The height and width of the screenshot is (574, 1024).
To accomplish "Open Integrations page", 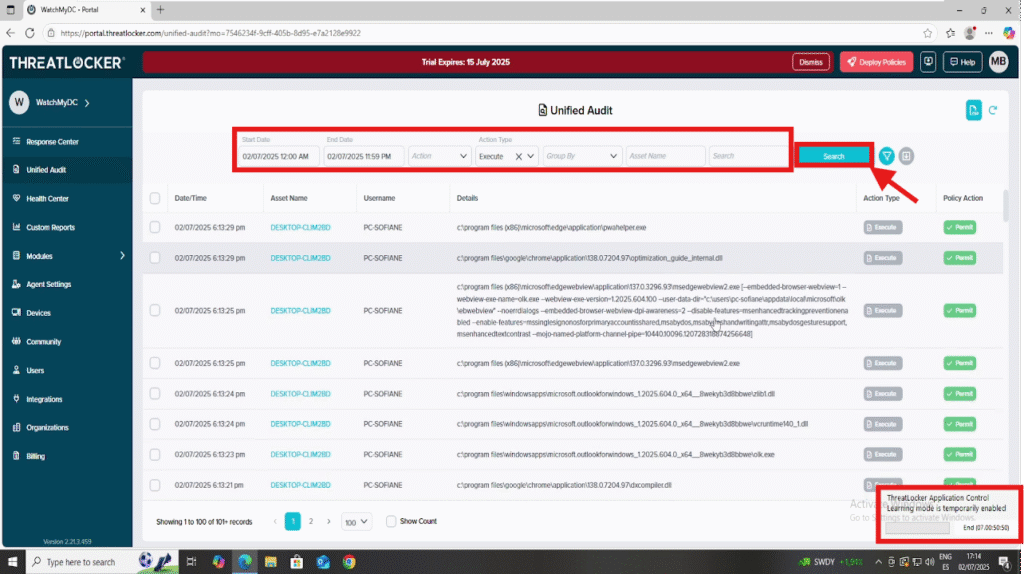I will tap(44, 399).
